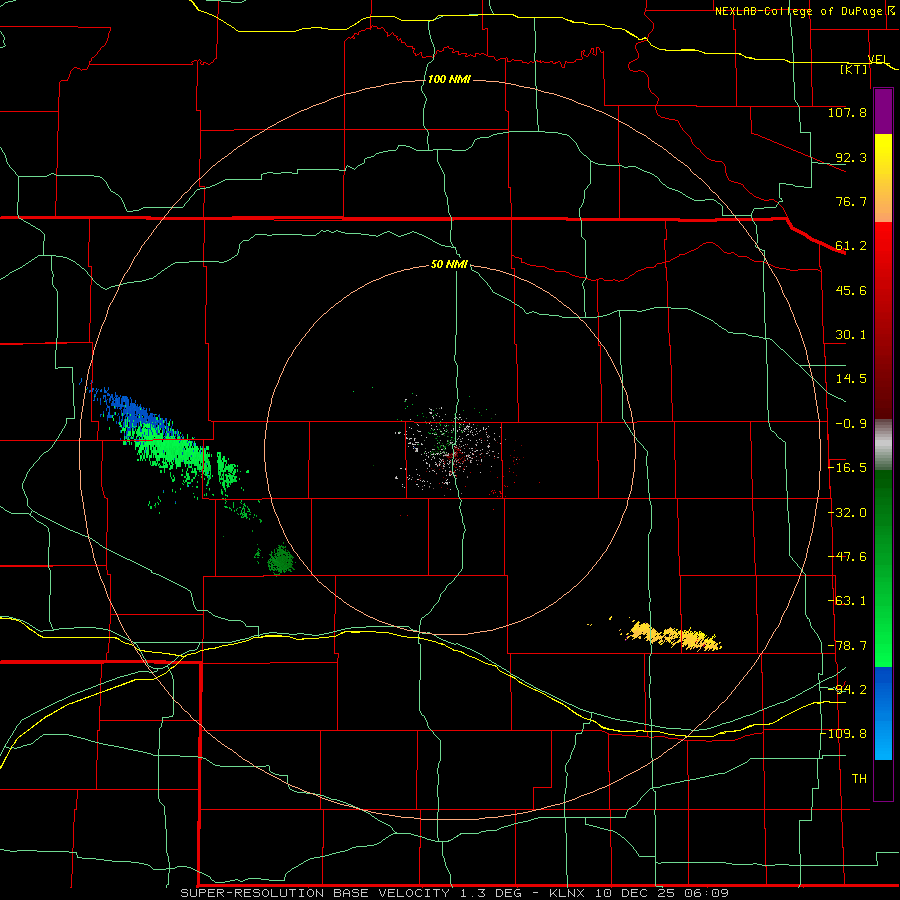Select the 14.5 scale value
Screen dimensions: 900x900
(x=851, y=379)
